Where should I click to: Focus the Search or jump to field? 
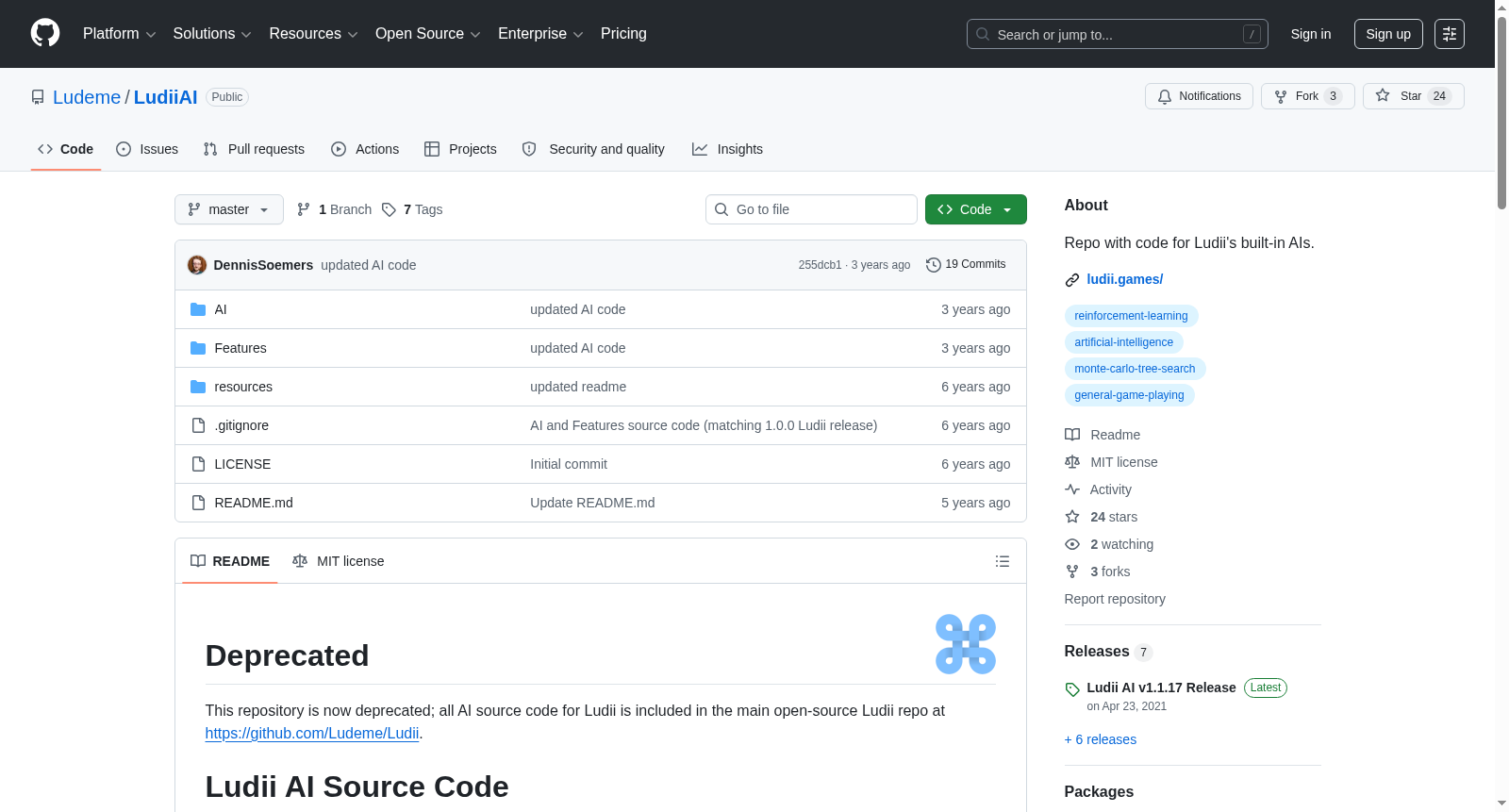(x=1118, y=34)
